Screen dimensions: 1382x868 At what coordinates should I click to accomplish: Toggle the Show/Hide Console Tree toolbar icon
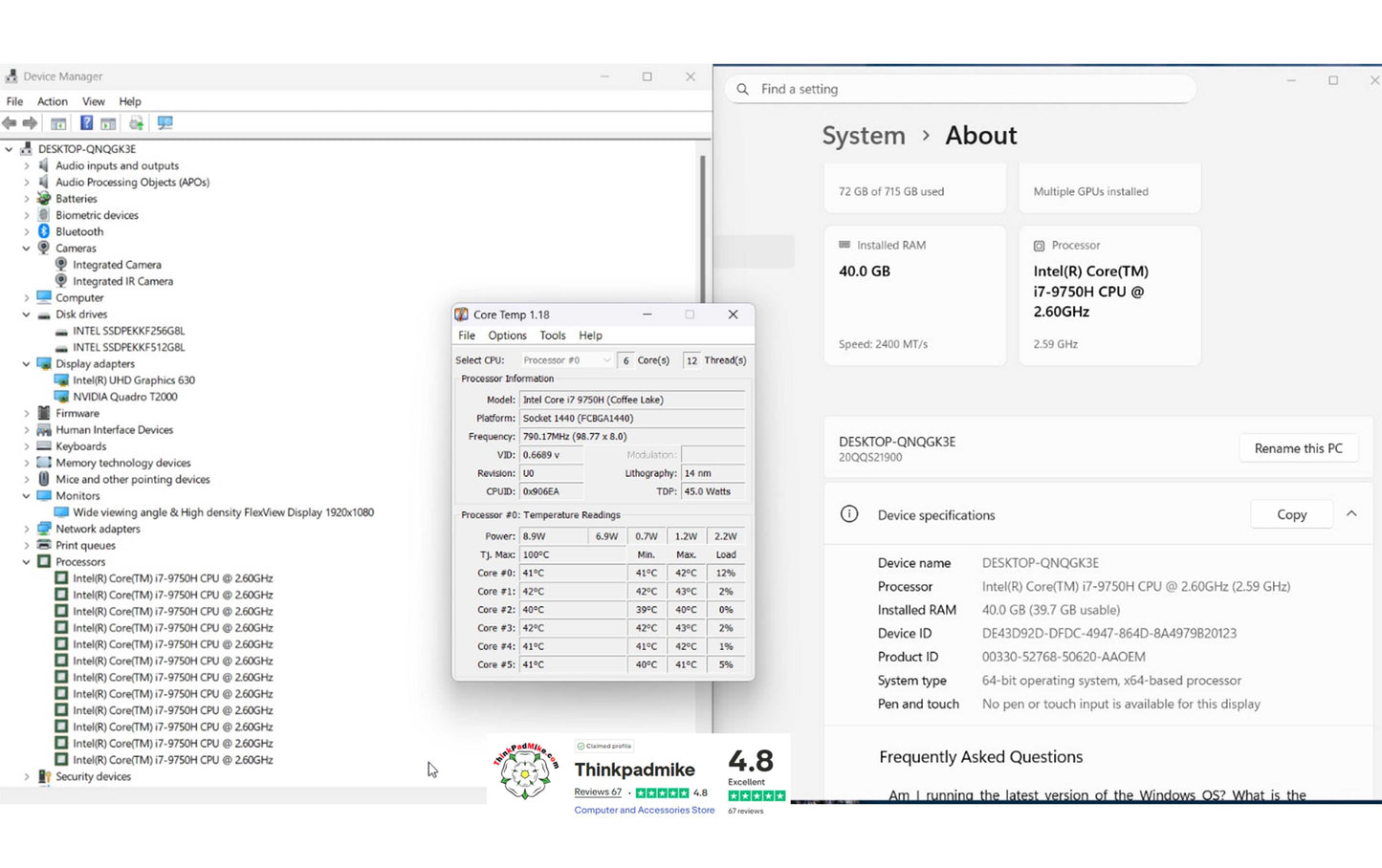[58, 123]
